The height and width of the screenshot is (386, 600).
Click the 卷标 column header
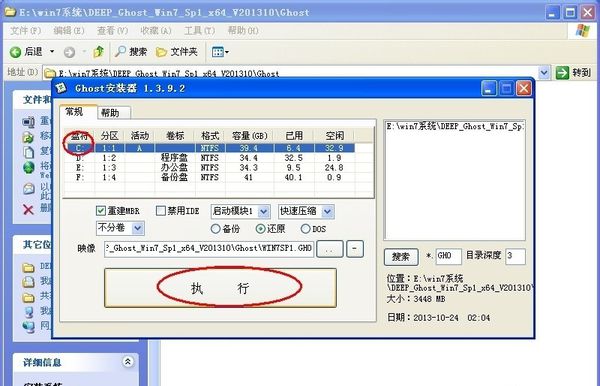point(175,135)
